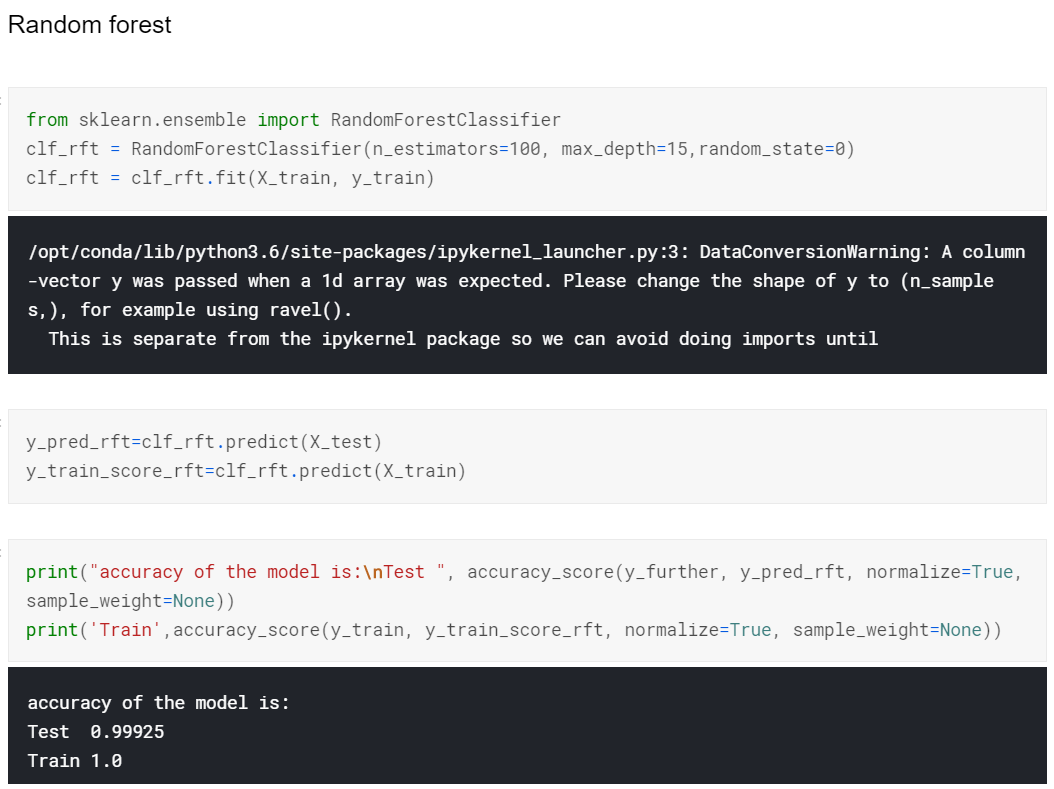The height and width of the screenshot is (789, 1054).
Task: Select the Train 1.0 output line
Action: tap(75, 760)
